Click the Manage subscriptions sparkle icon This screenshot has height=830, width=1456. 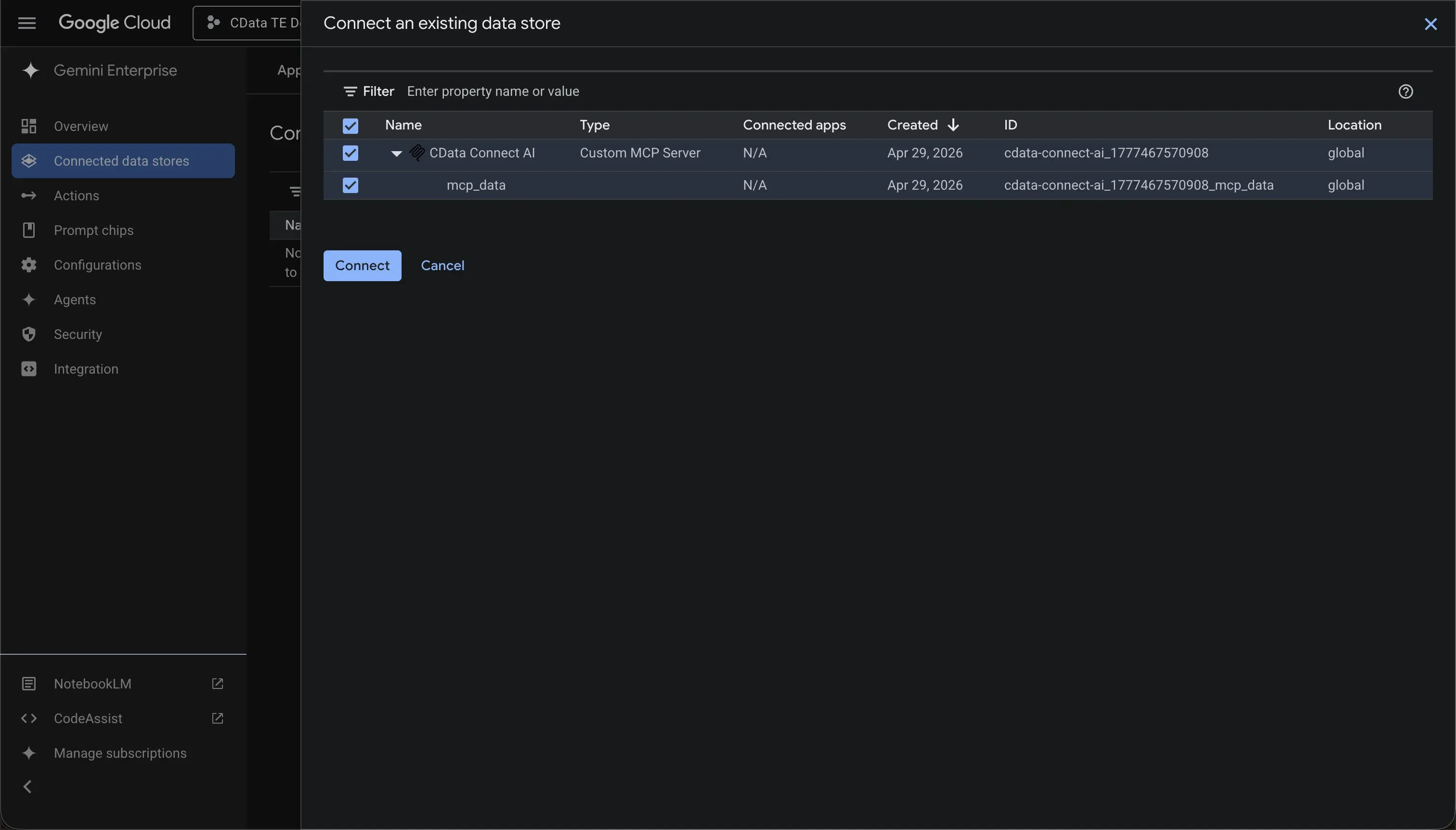coord(28,753)
